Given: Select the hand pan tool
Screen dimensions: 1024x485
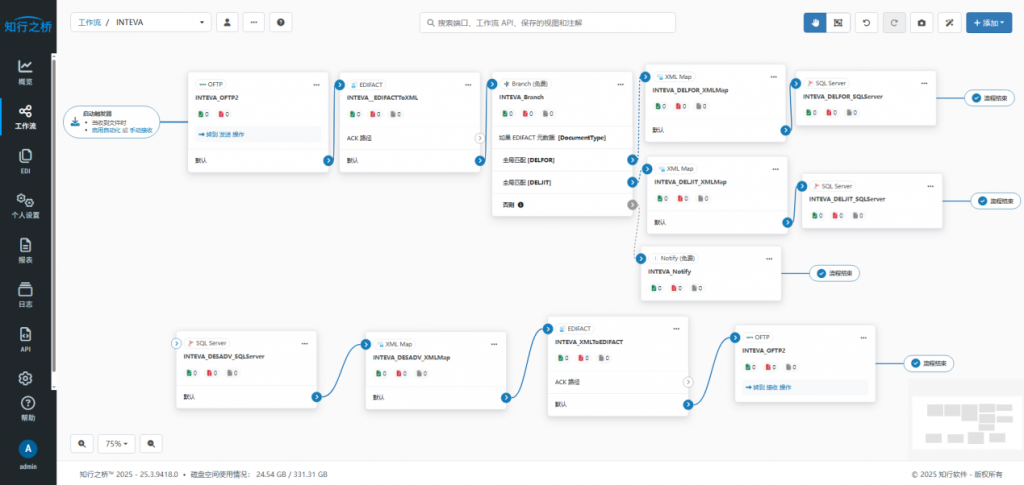Looking at the screenshot, I should coord(816,22).
